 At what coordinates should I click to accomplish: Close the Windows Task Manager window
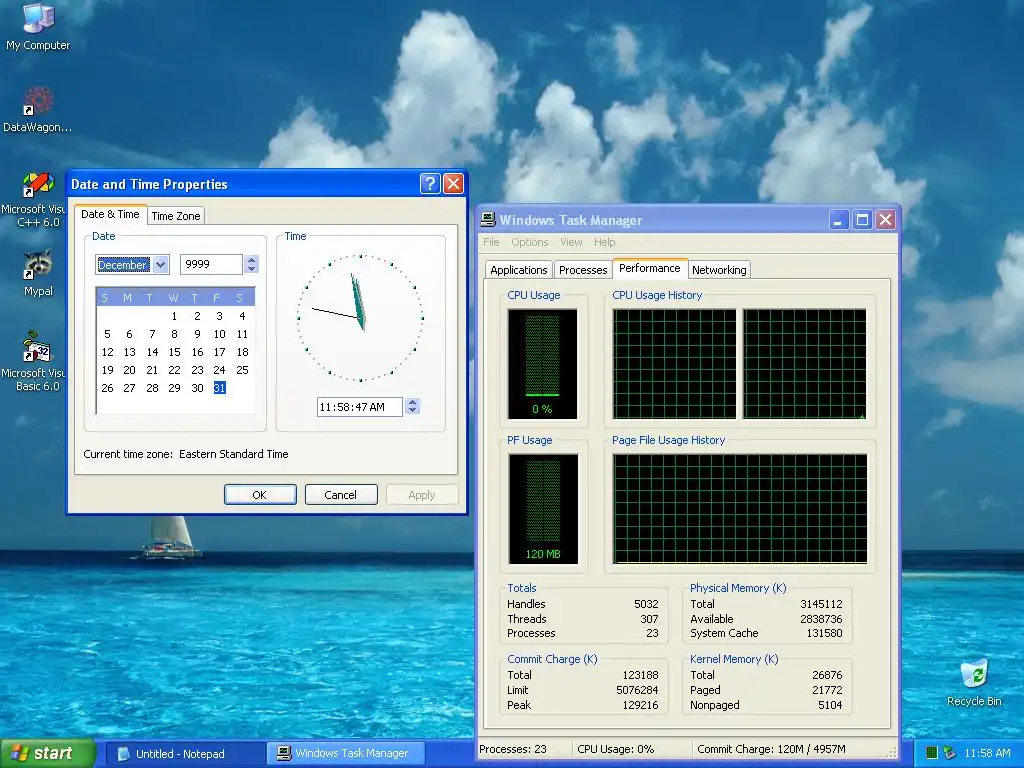click(x=886, y=220)
